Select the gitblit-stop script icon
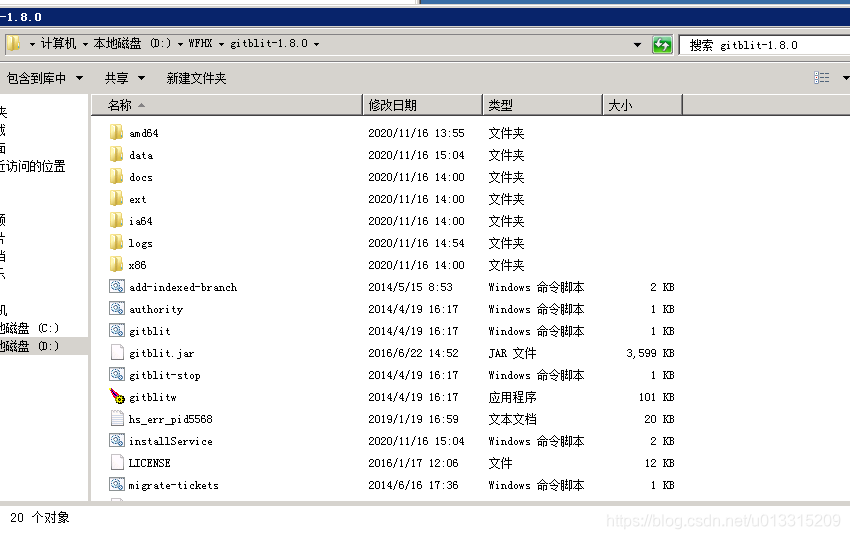 (x=117, y=375)
